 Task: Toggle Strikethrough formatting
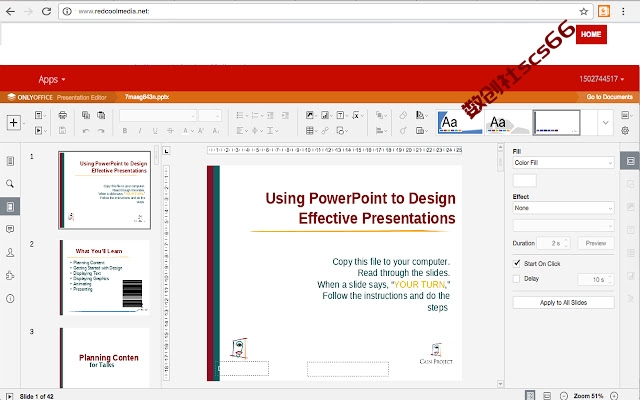(170, 131)
